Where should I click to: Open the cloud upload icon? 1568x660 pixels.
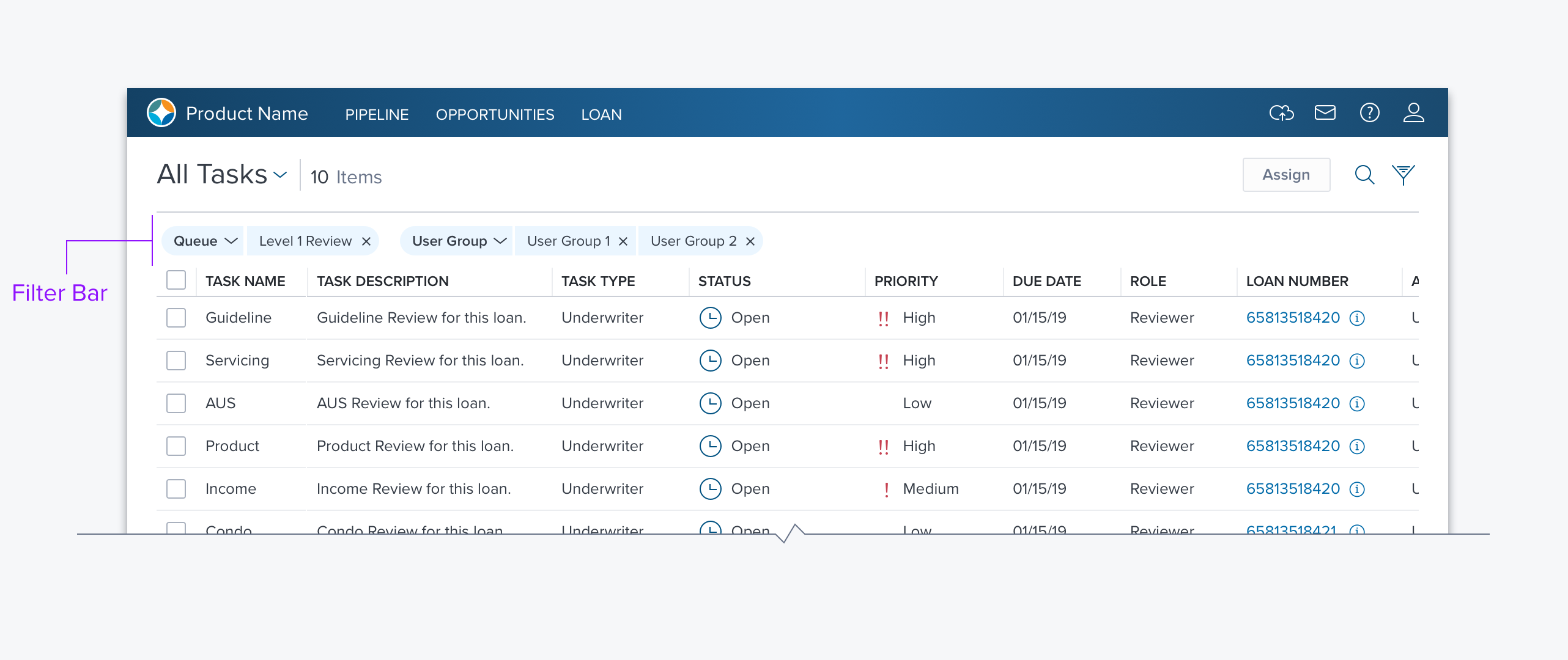click(1281, 113)
